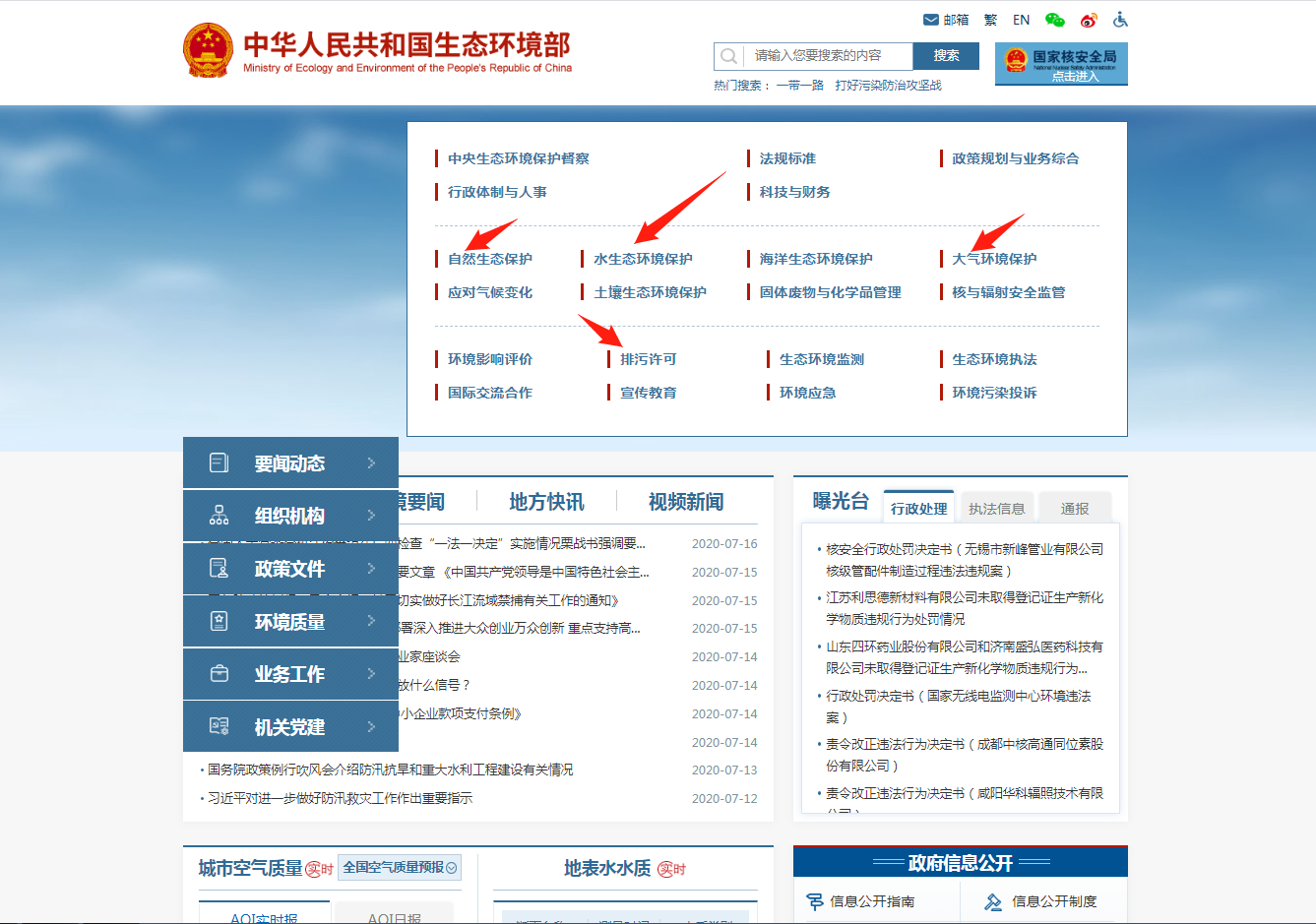Click the Weibo icon in header
Screen dimensions: 1316x924
pyautogui.click(x=1089, y=20)
